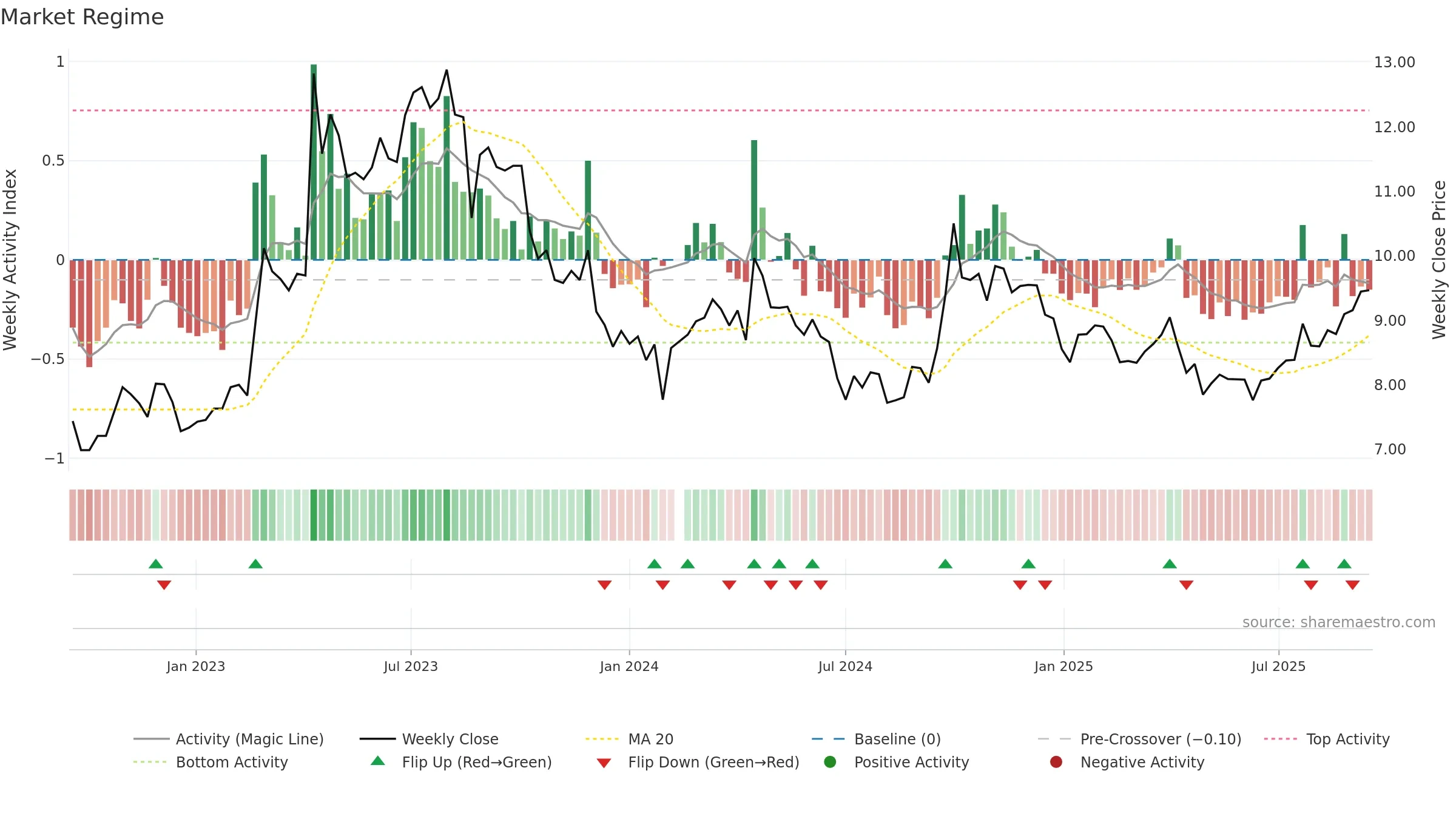This screenshot has height=819, width=1456.
Task: Click the weekly close price peak near 13.00
Action: pyautogui.click(x=447, y=70)
